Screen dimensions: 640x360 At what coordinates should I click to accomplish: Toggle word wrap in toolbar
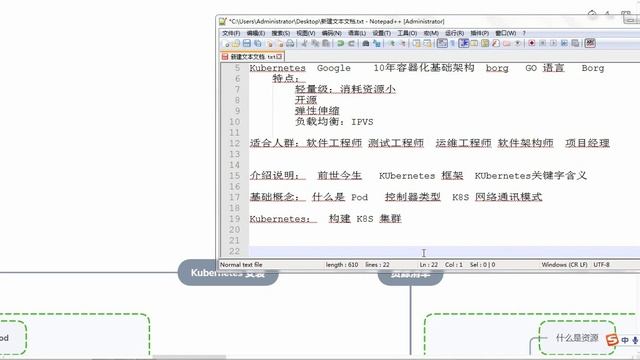442,43
